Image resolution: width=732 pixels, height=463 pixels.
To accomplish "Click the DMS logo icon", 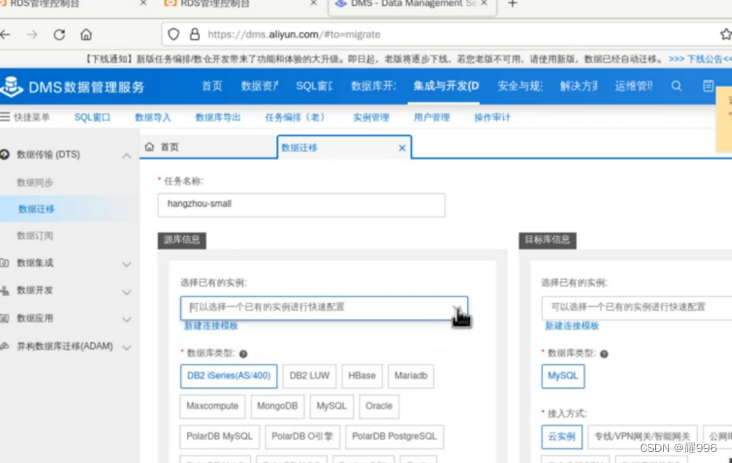I will pos(12,87).
